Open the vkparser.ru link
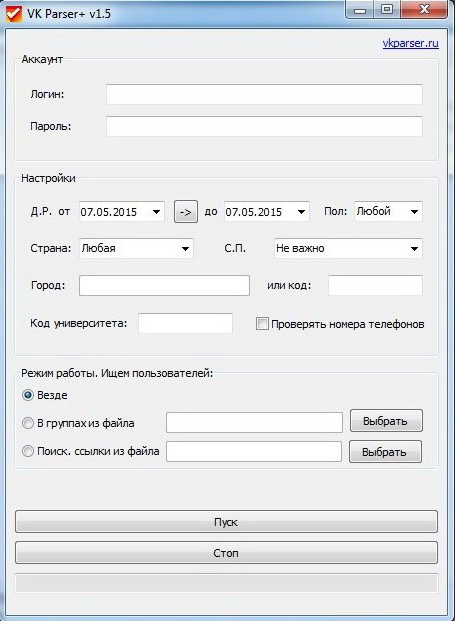This screenshot has width=455, height=621. (x=411, y=43)
